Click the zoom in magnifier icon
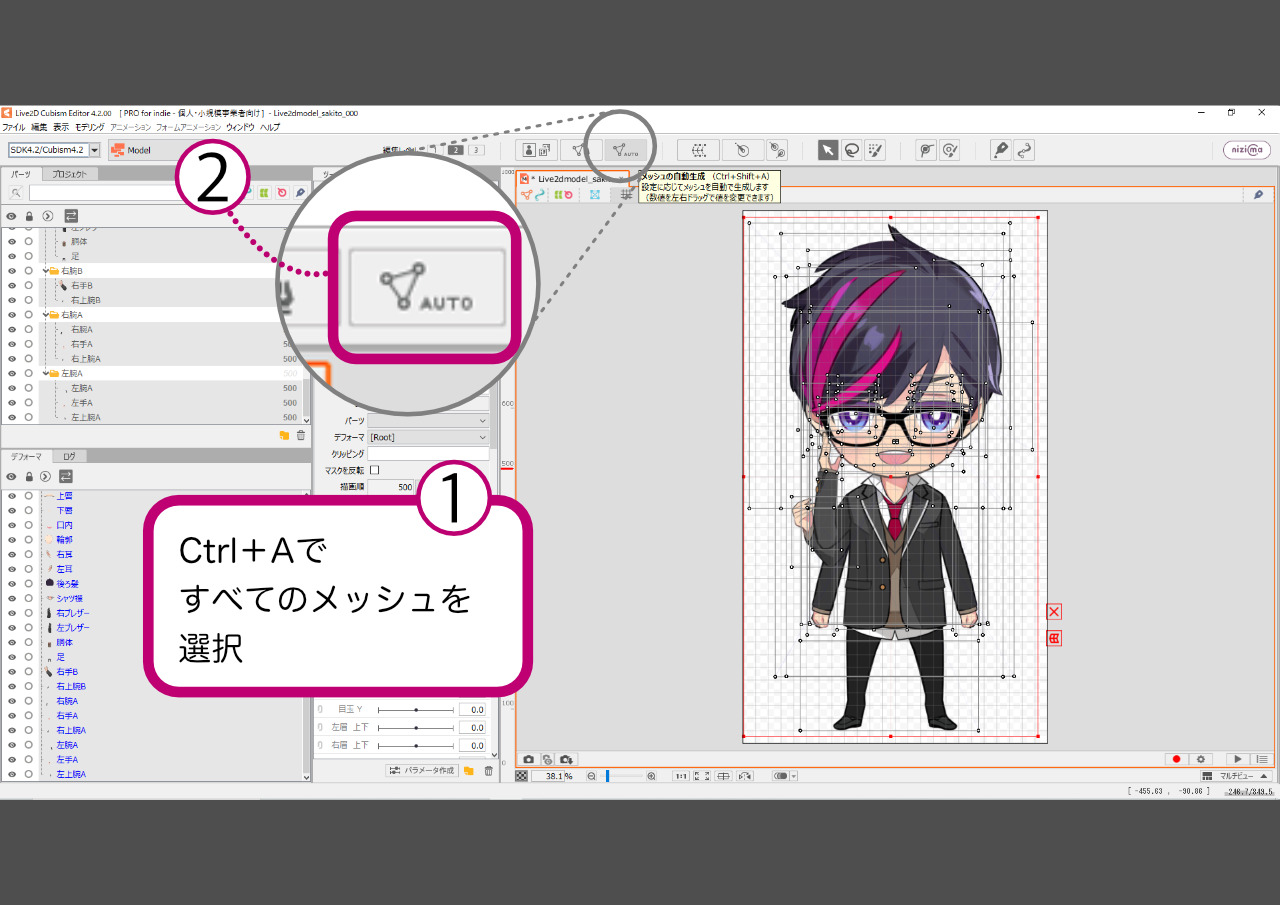The image size is (1280, 905). (651, 776)
